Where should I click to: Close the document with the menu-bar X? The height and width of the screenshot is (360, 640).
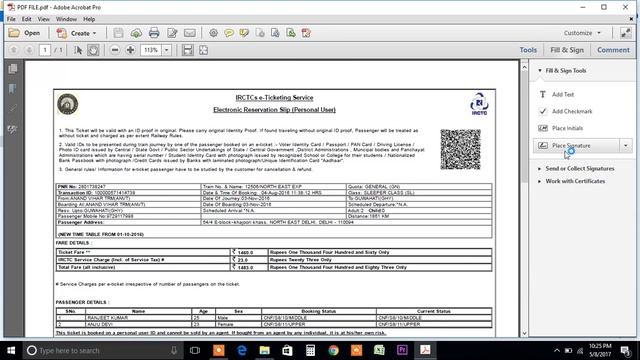[631, 19]
